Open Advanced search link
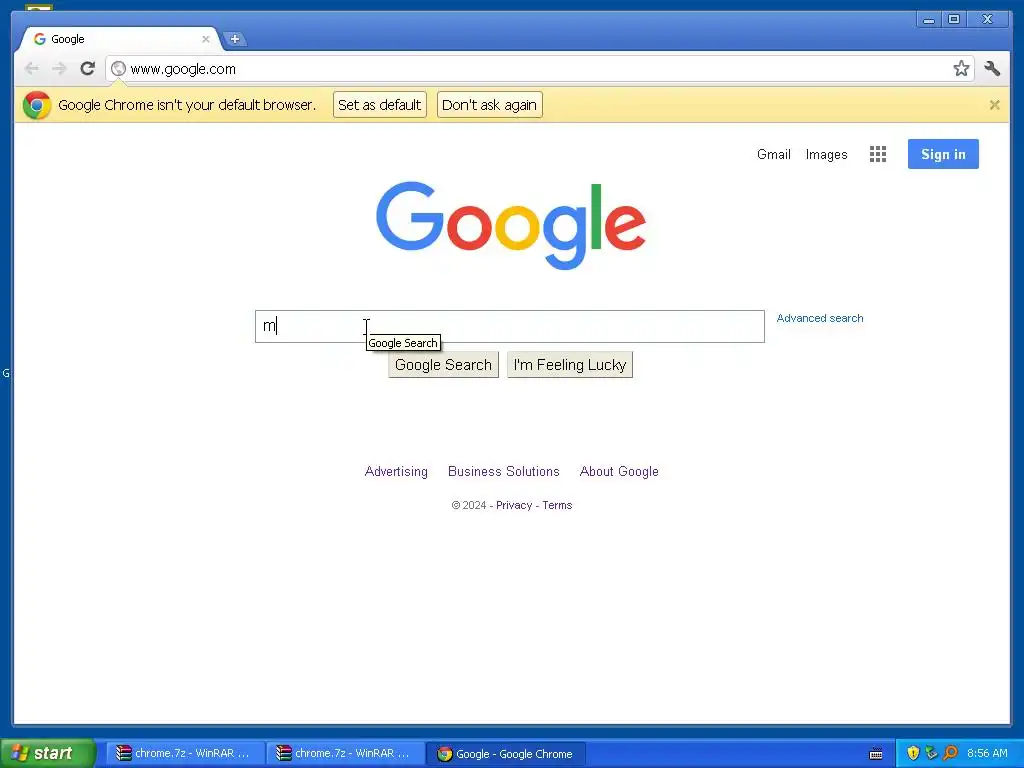 pyautogui.click(x=820, y=318)
